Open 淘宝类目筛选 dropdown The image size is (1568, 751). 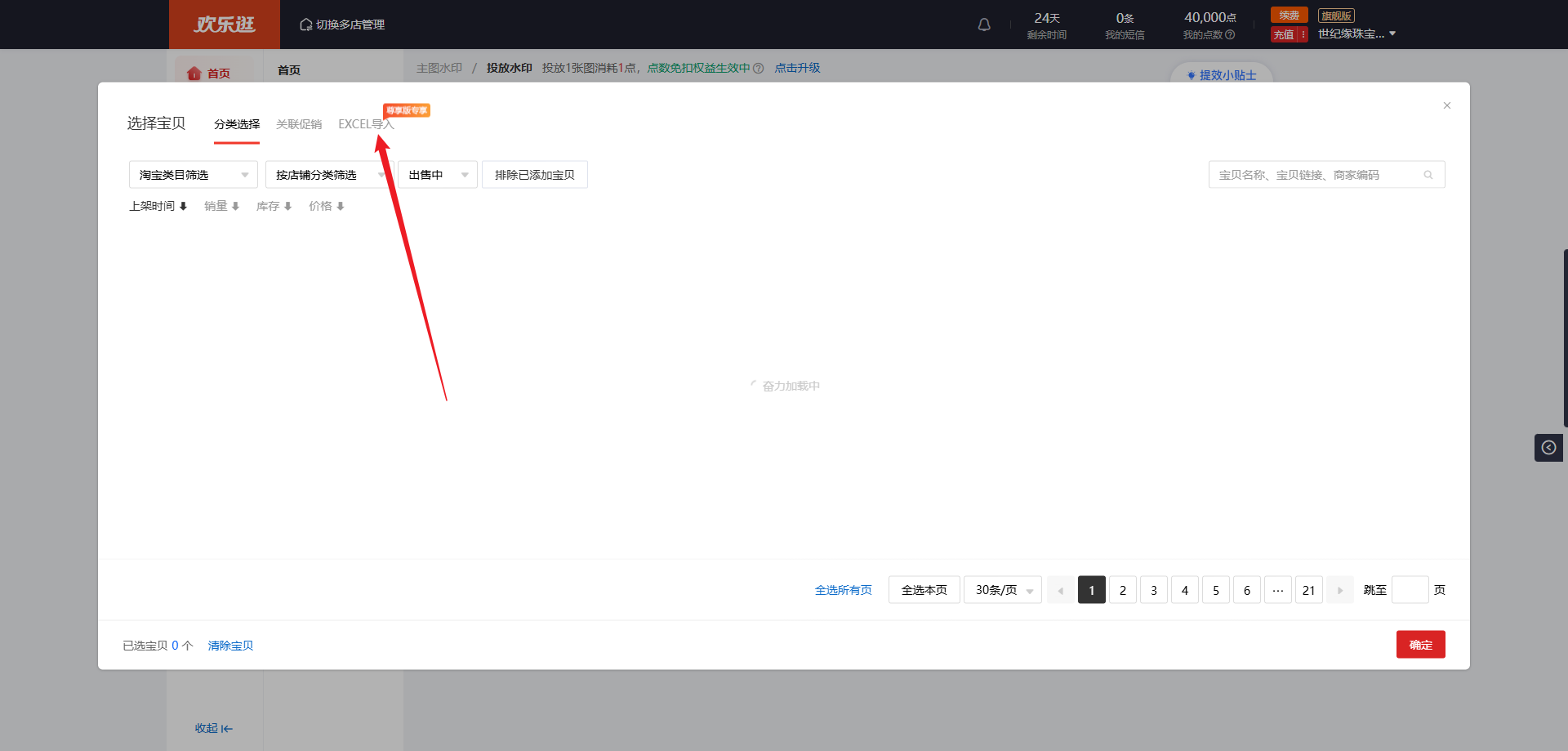click(193, 175)
